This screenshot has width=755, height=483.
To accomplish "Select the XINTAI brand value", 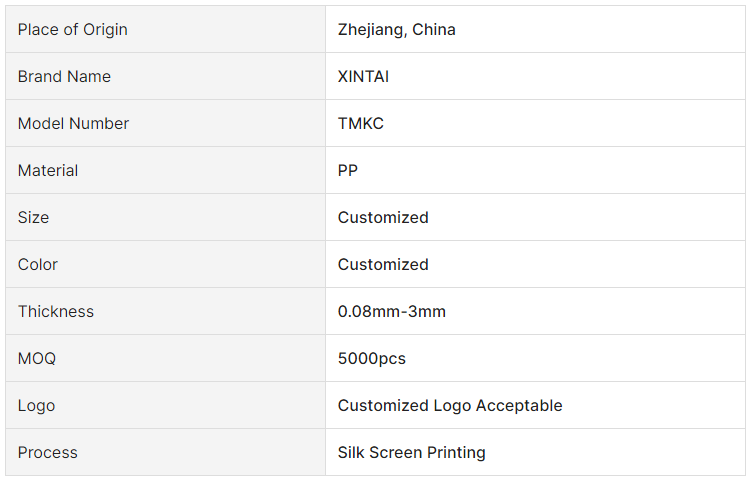I will click(x=363, y=77).
